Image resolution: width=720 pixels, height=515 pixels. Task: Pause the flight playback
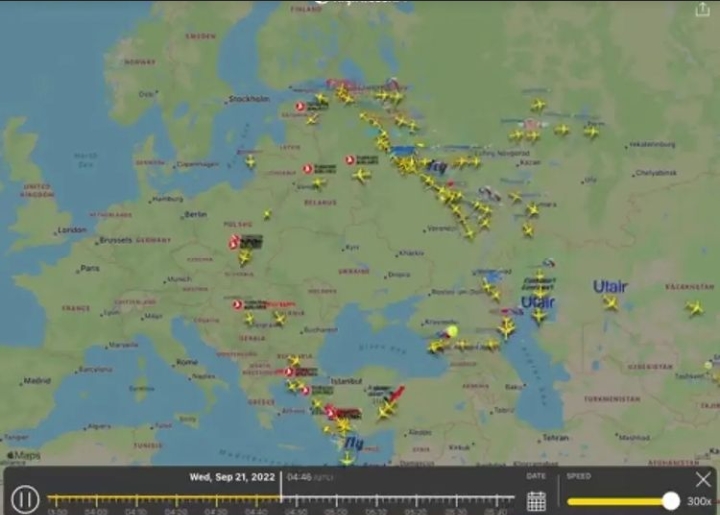coord(26,498)
